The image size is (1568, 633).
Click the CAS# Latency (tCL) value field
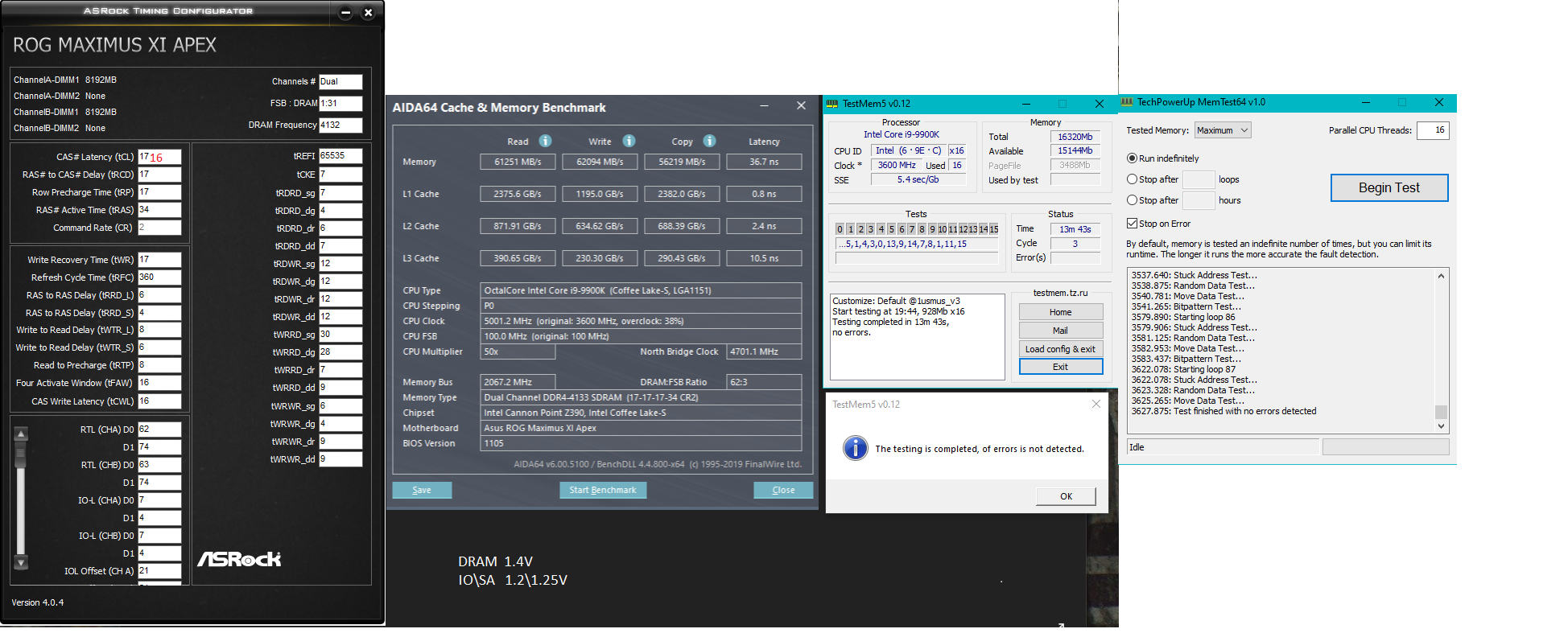[159, 157]
